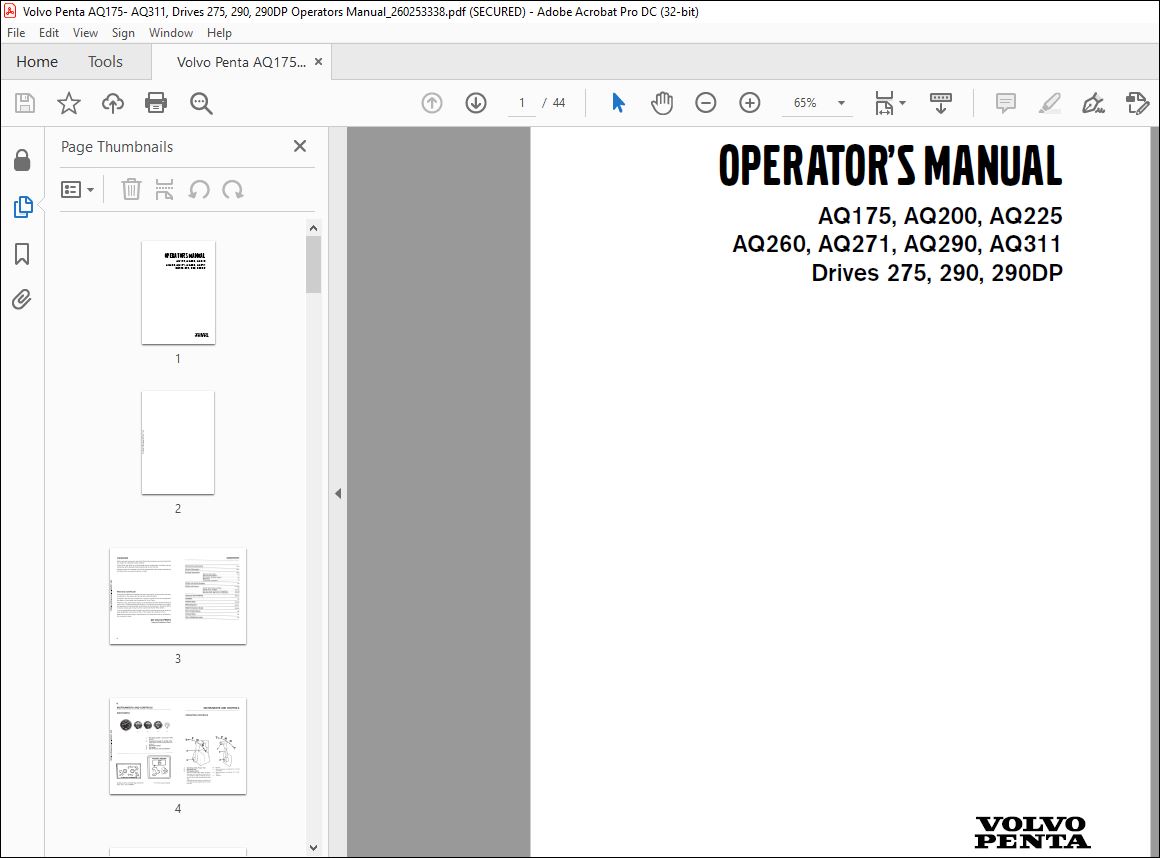
Task: Select the Volvo Penta AQ175 document tab
Action: coord(240,62)
